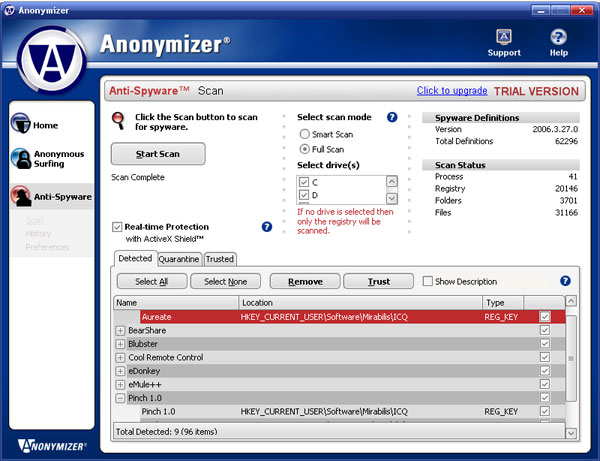Expand the Blubster tree entry

click(120, 344)
